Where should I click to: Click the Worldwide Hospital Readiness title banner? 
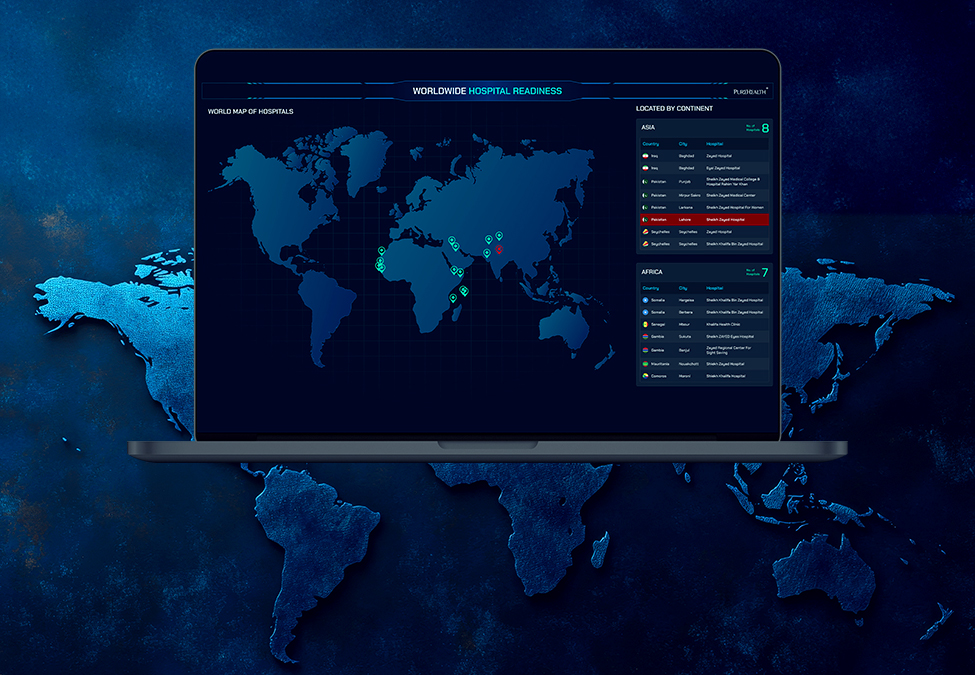coord(487,91)
